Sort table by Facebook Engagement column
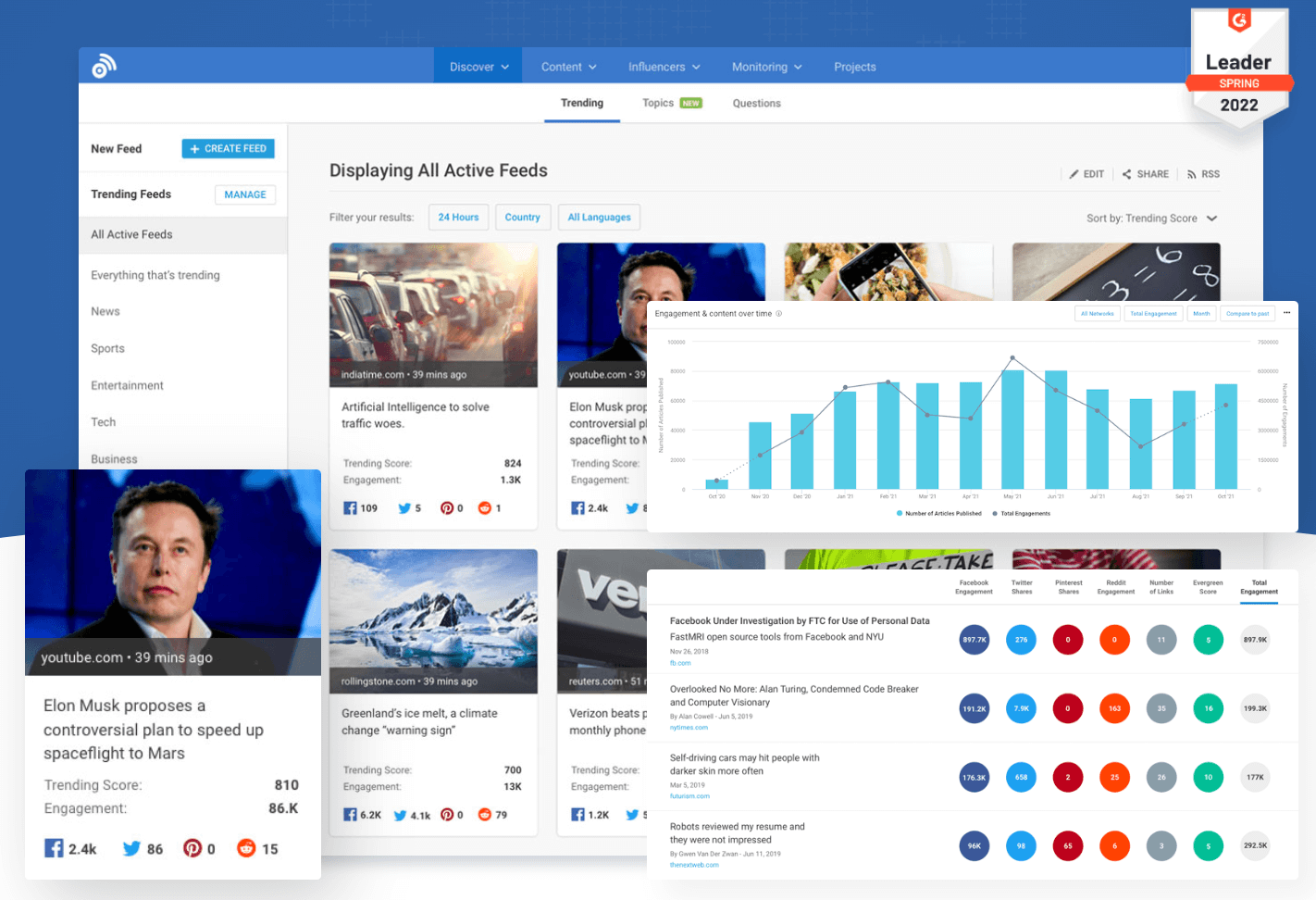This screenshot has height=900, width=1316. click(x=974, y=587)
